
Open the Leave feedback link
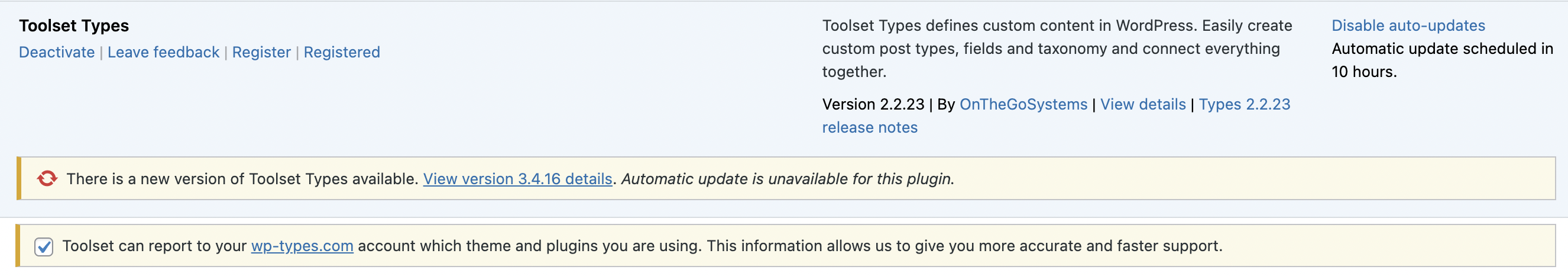coord(163,52)
